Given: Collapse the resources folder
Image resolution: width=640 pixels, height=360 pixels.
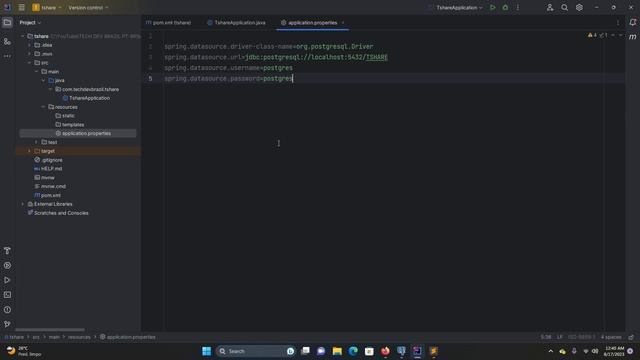Looking at the screenshot, I should tap(43, 107).
